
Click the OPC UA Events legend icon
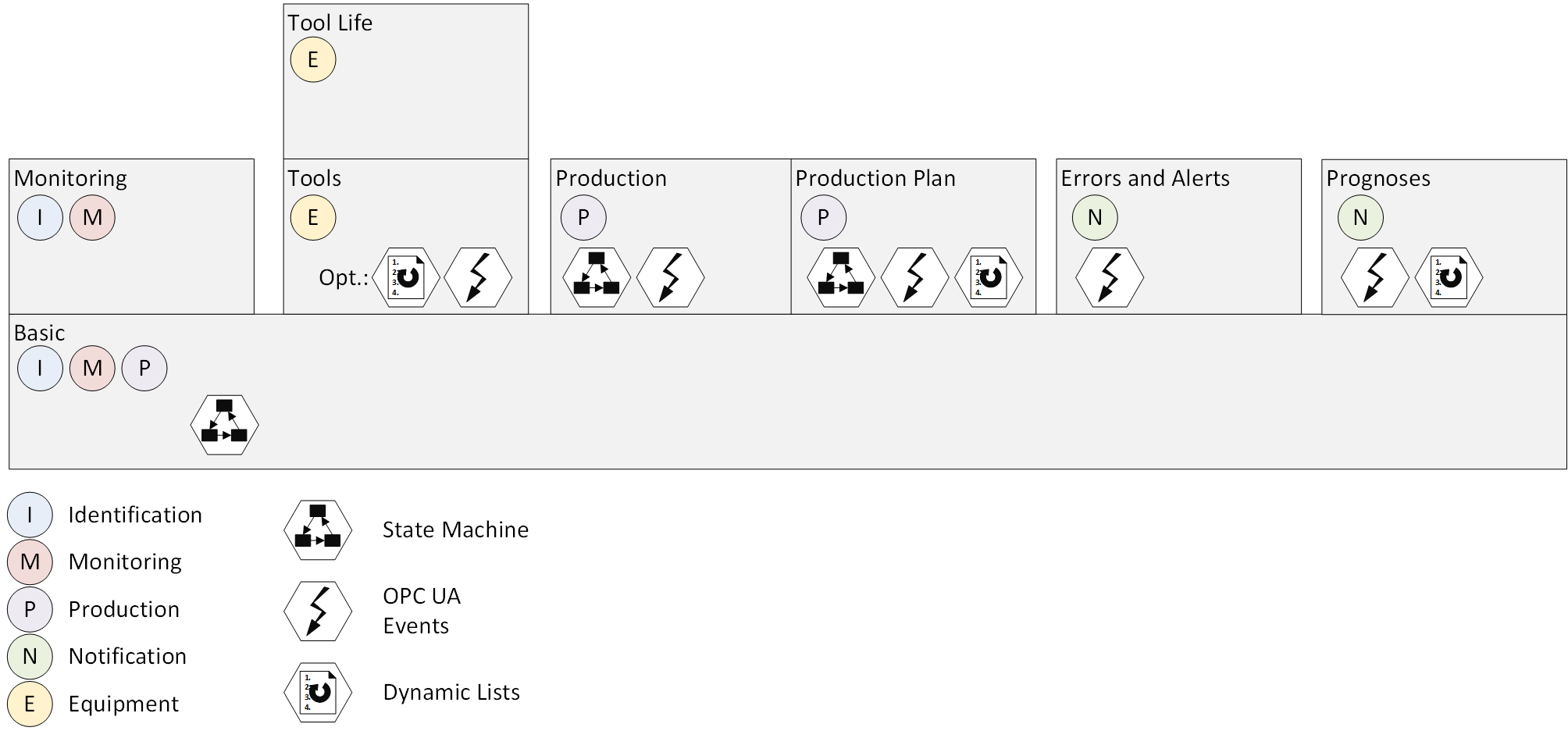[318, 611]
